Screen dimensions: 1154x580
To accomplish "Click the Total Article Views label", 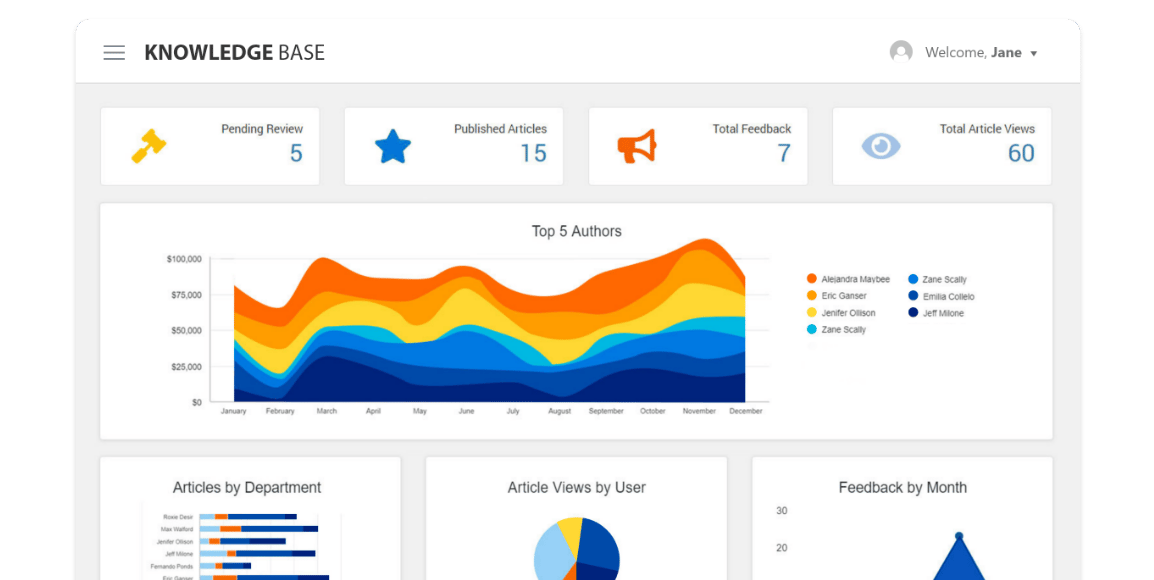I will (987, 129).
